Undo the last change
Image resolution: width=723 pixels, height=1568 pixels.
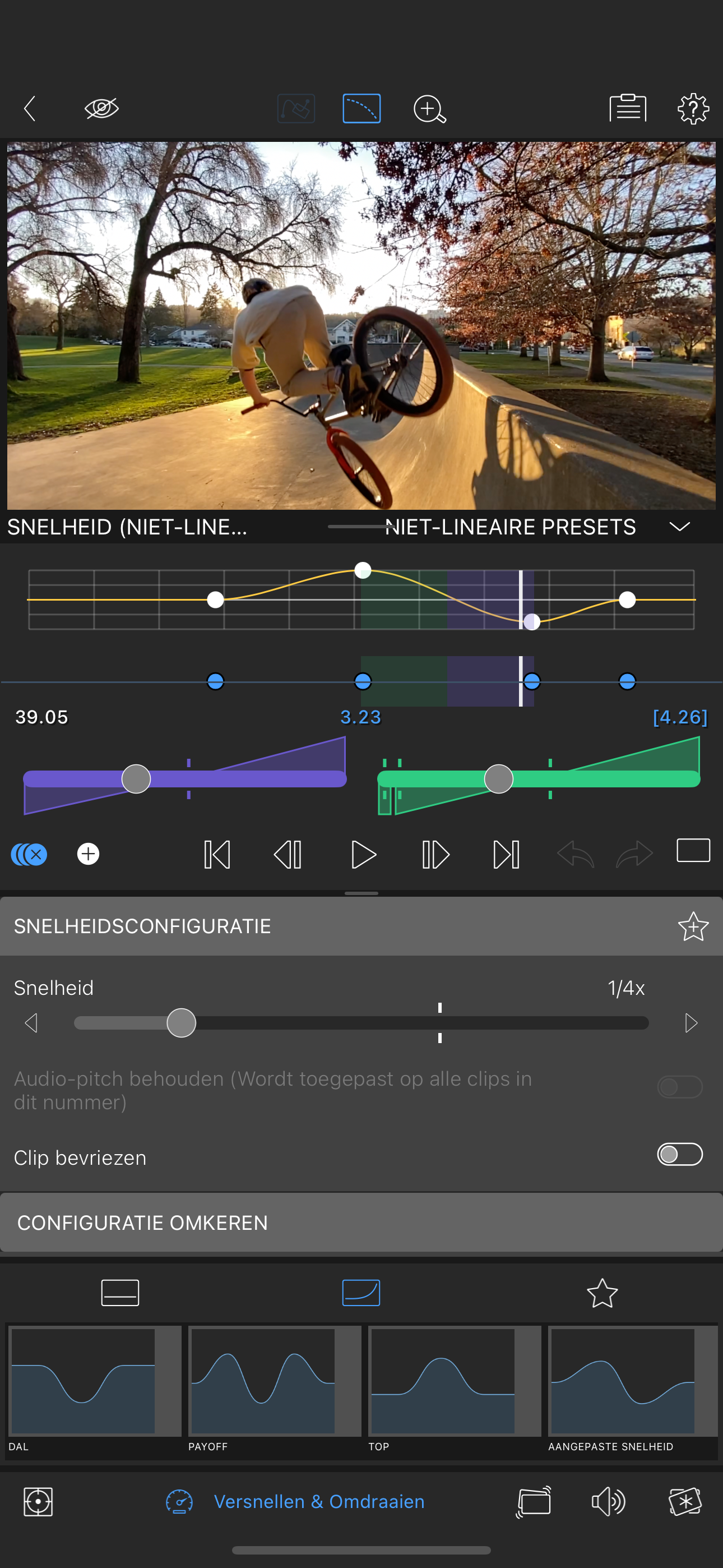575,854
